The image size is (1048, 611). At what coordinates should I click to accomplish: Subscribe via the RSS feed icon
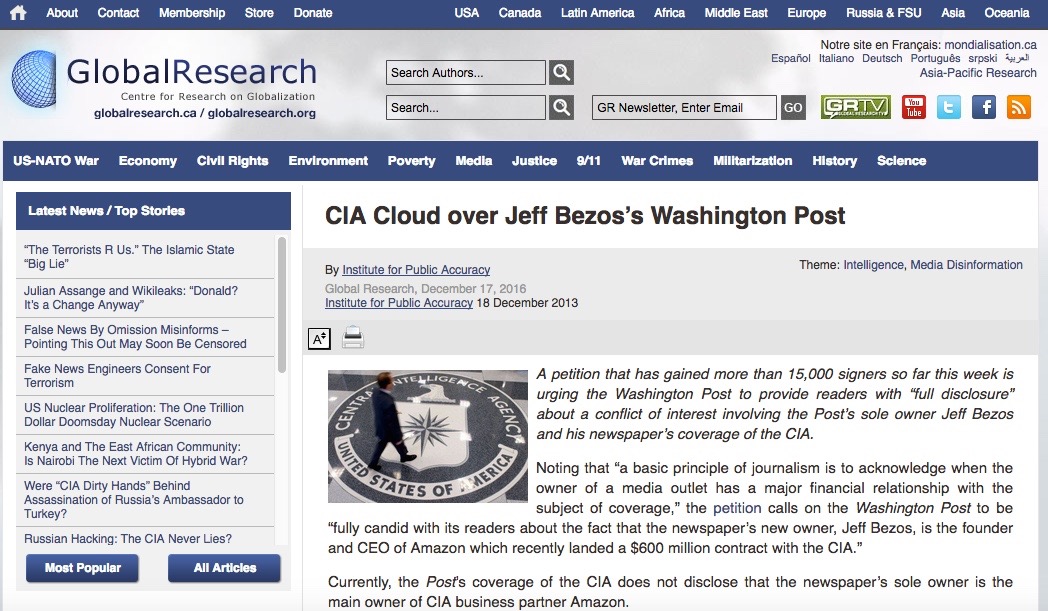[x=1019, y=107]
